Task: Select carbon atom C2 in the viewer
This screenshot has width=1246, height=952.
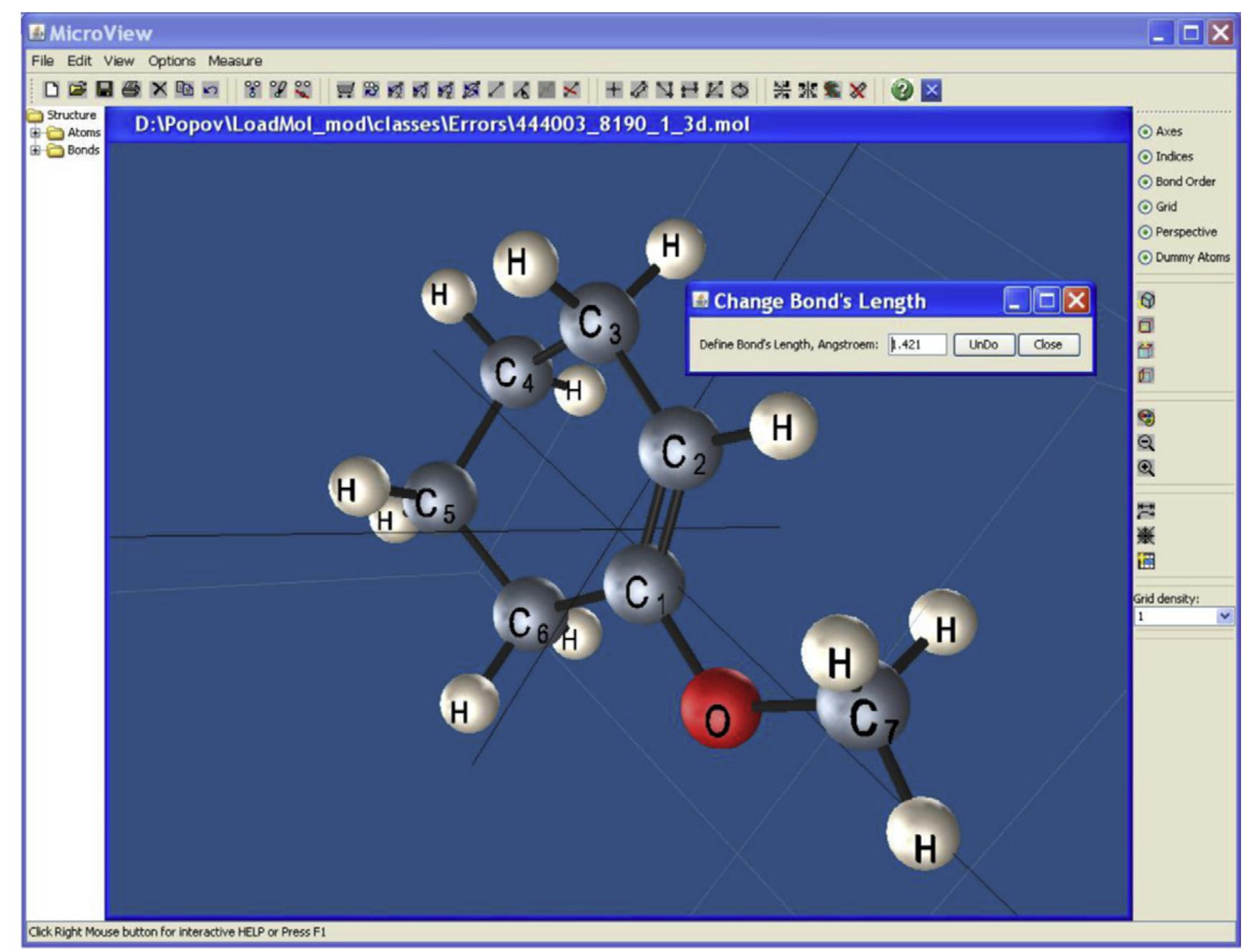Action: point(680,449)
